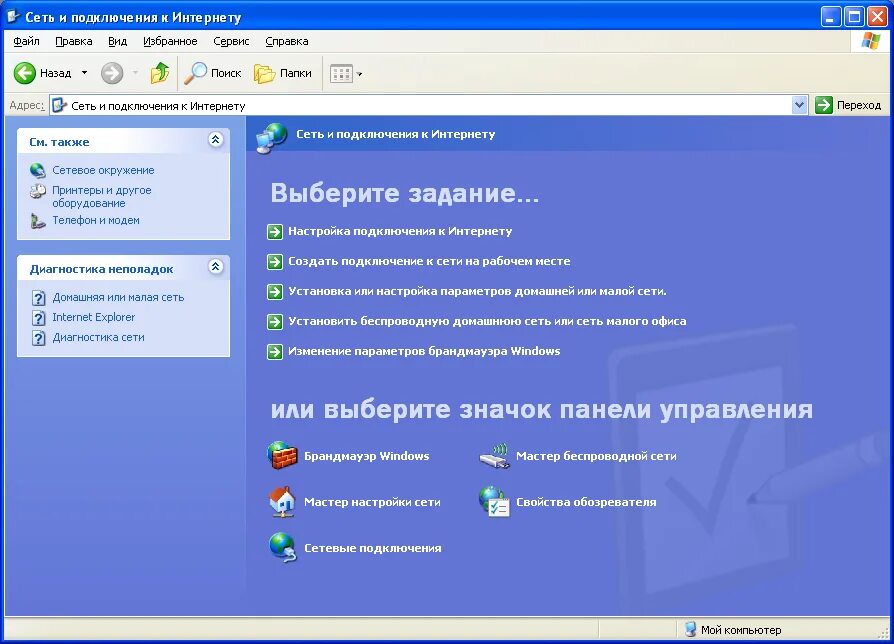The height and width of the screenshot is (644, 894).
Task: Click the Мой компьютер status bar icon
Action: tap(690, 629)
